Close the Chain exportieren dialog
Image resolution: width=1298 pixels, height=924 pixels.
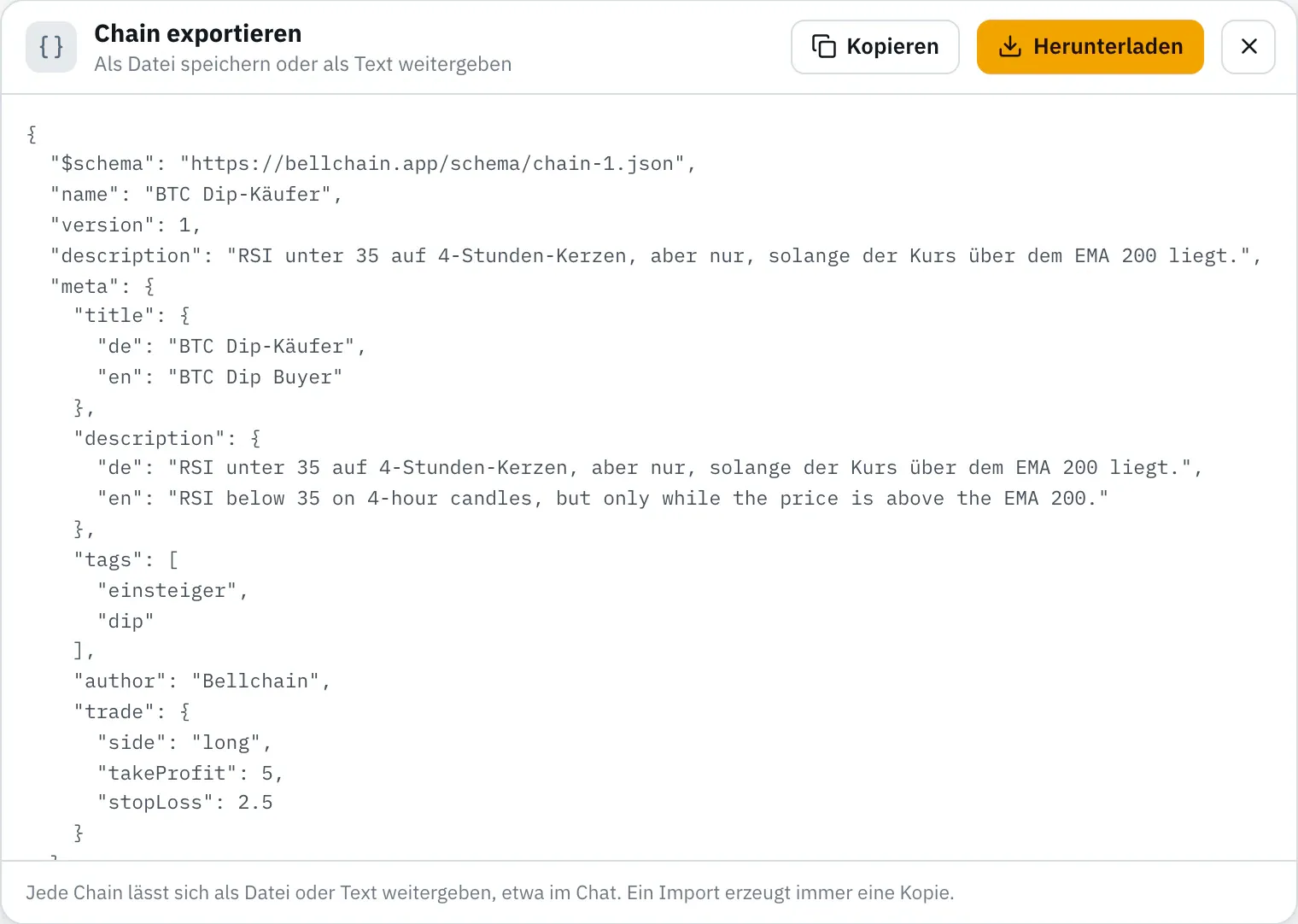coord(1248,47)
